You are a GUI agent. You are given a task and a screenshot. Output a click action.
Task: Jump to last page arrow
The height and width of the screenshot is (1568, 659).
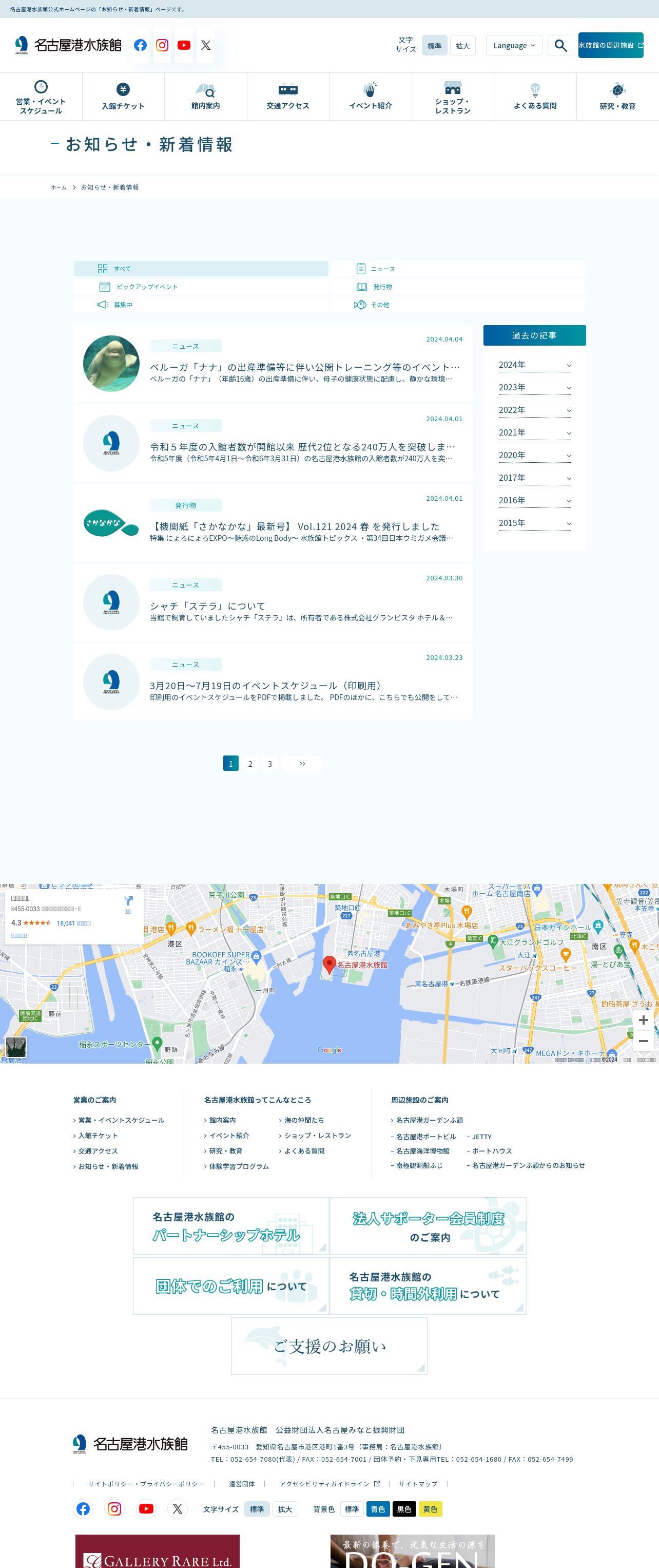pos(302,764)
